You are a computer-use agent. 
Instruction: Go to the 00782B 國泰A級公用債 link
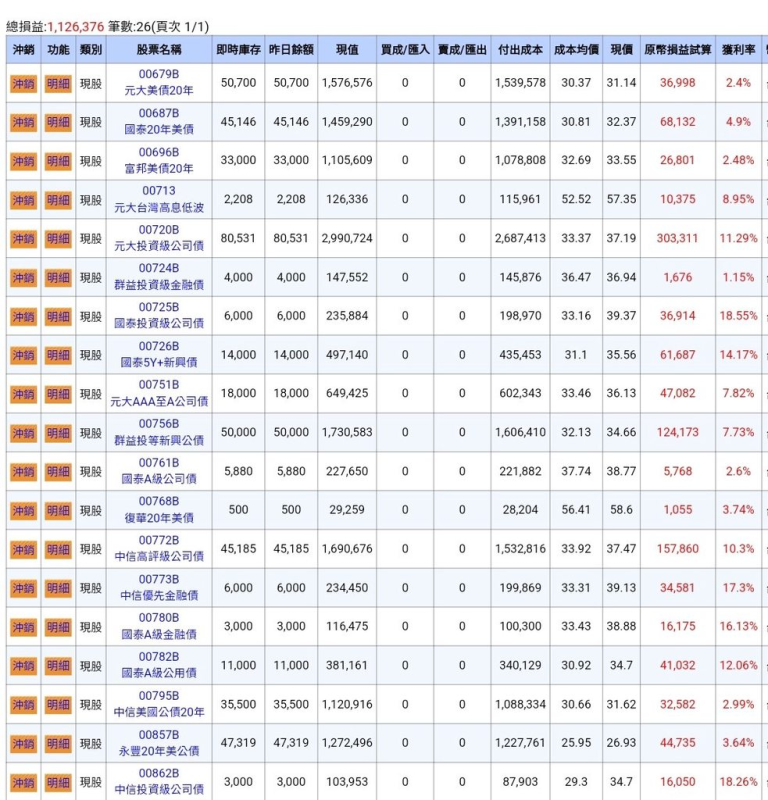(159, 666)
